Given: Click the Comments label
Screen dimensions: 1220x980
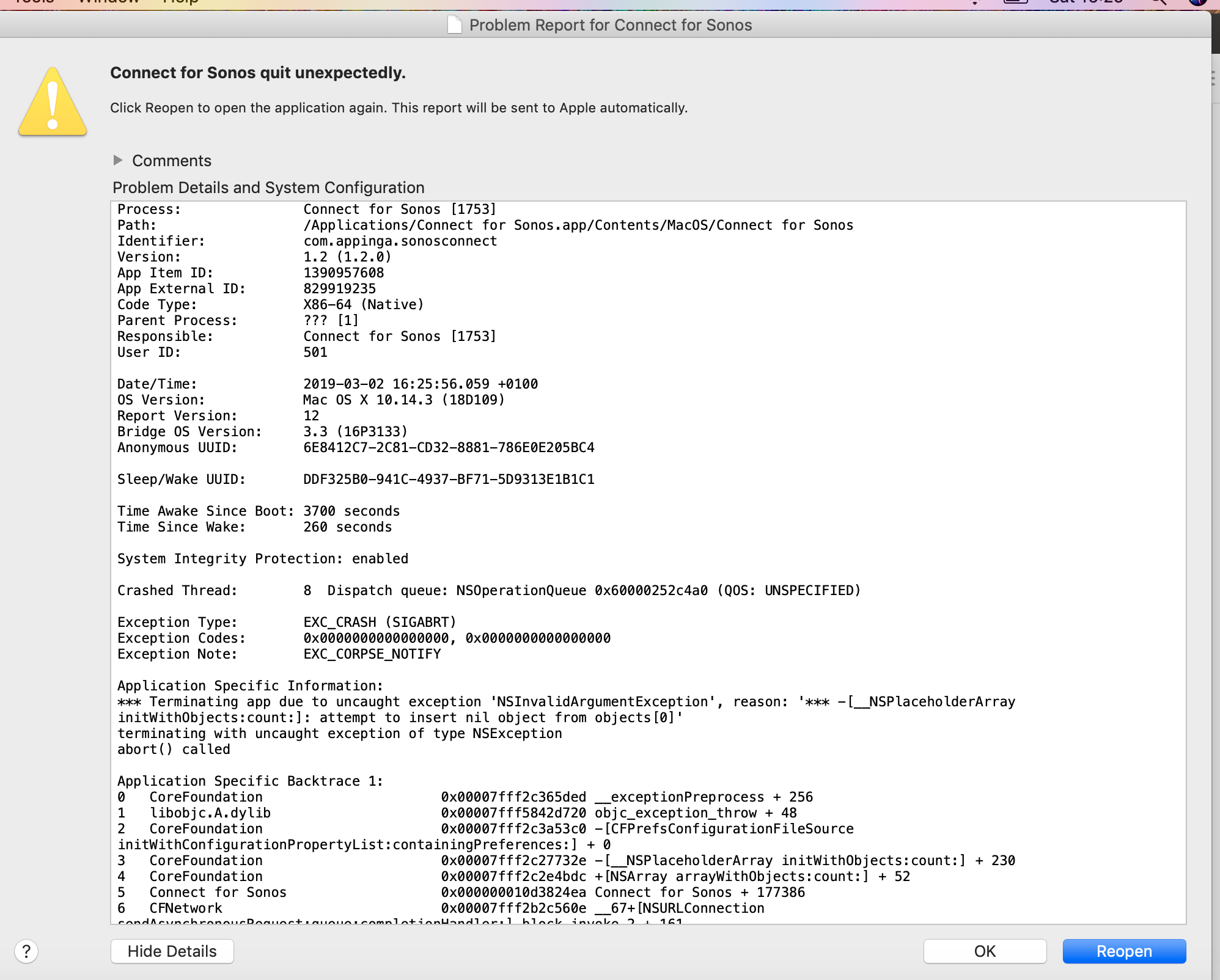Looking at the screenshot, I should (x=172, y=161).
